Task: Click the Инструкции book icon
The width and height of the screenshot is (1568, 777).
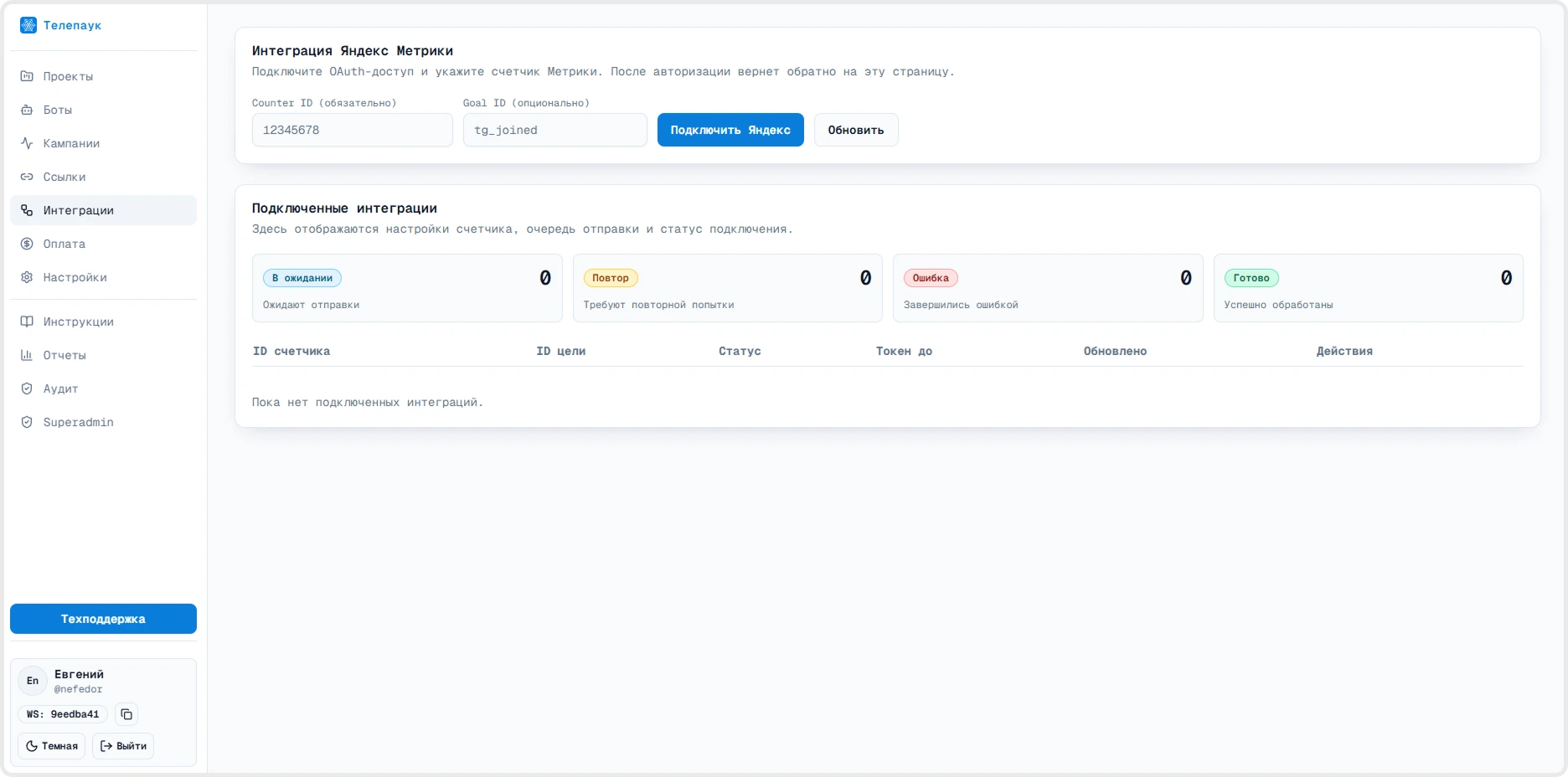Action: (27, 322)
